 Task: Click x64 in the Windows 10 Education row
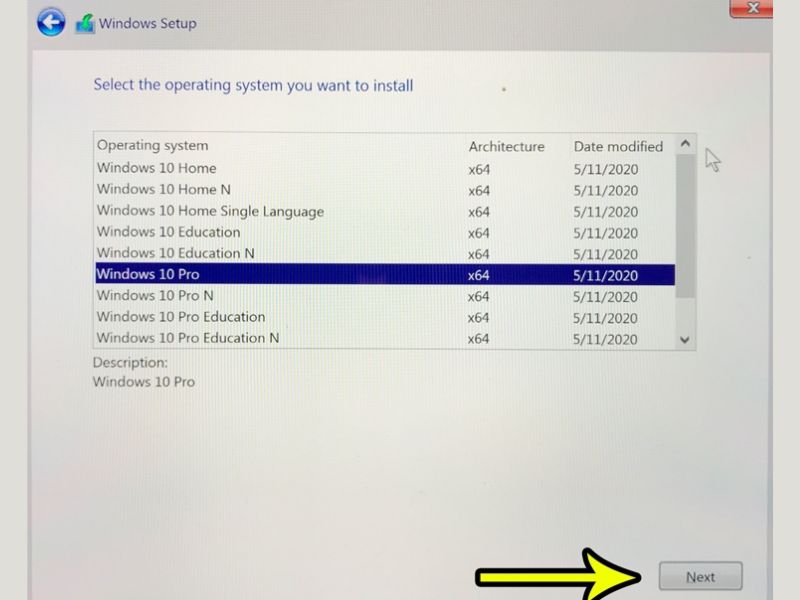tap(479, 233)
